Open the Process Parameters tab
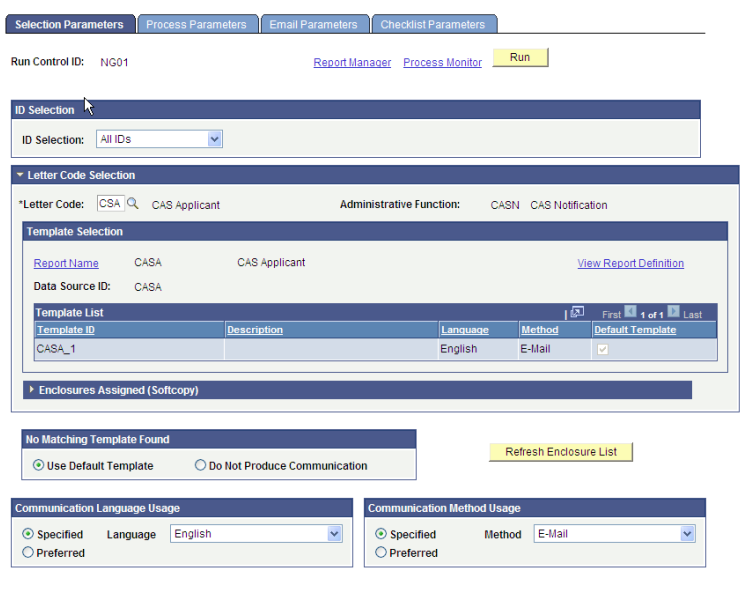 [x=197, y=24]
